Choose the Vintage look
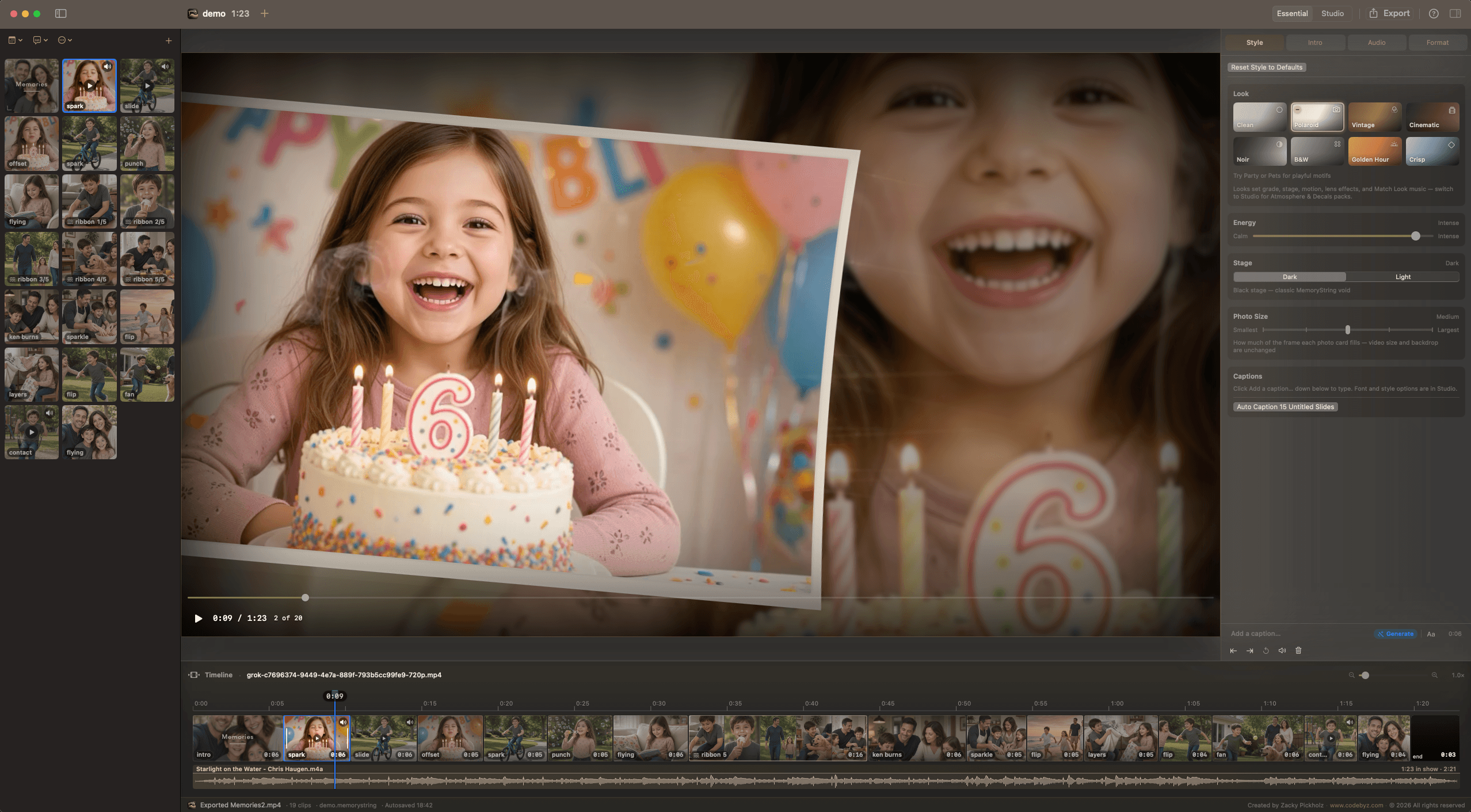This screenshot has width=1471, height=812. [1374, 117]
